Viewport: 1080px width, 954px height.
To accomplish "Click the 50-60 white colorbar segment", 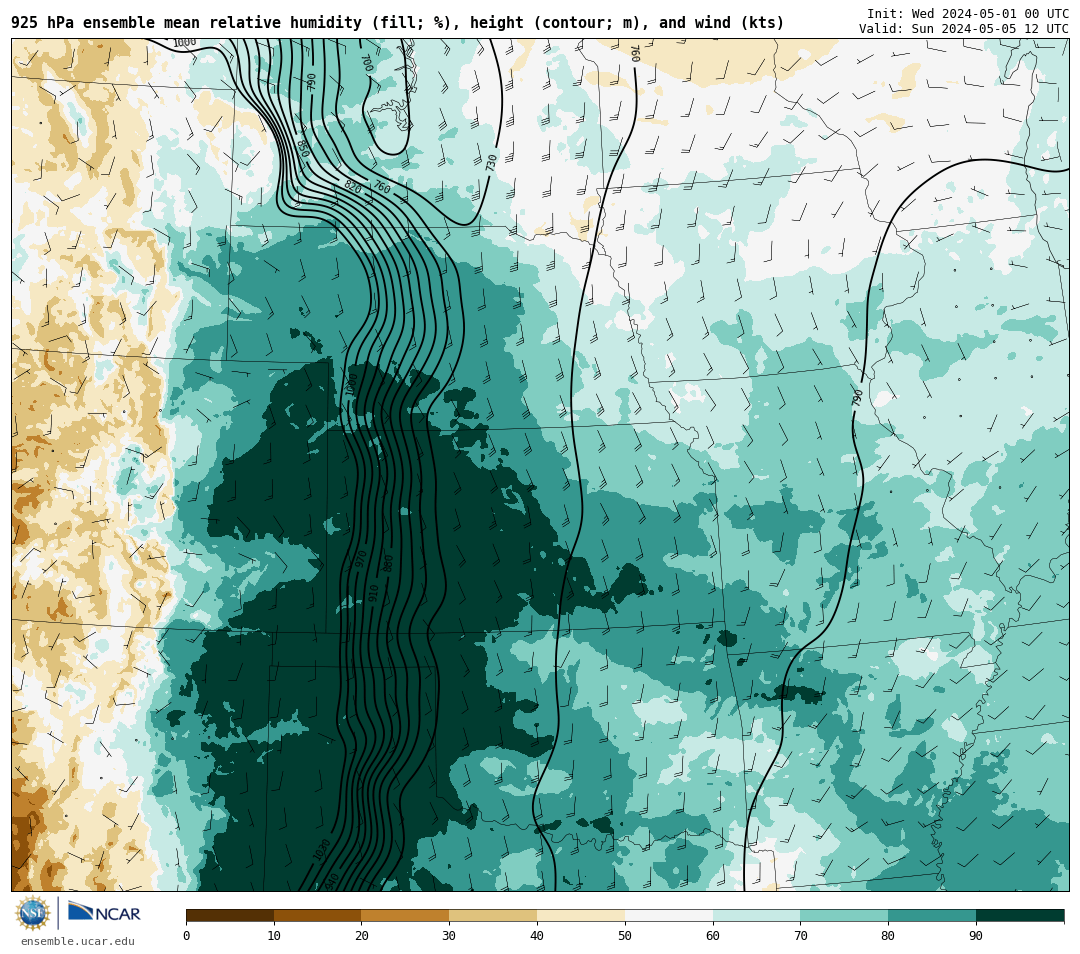I will click(669, 915).
